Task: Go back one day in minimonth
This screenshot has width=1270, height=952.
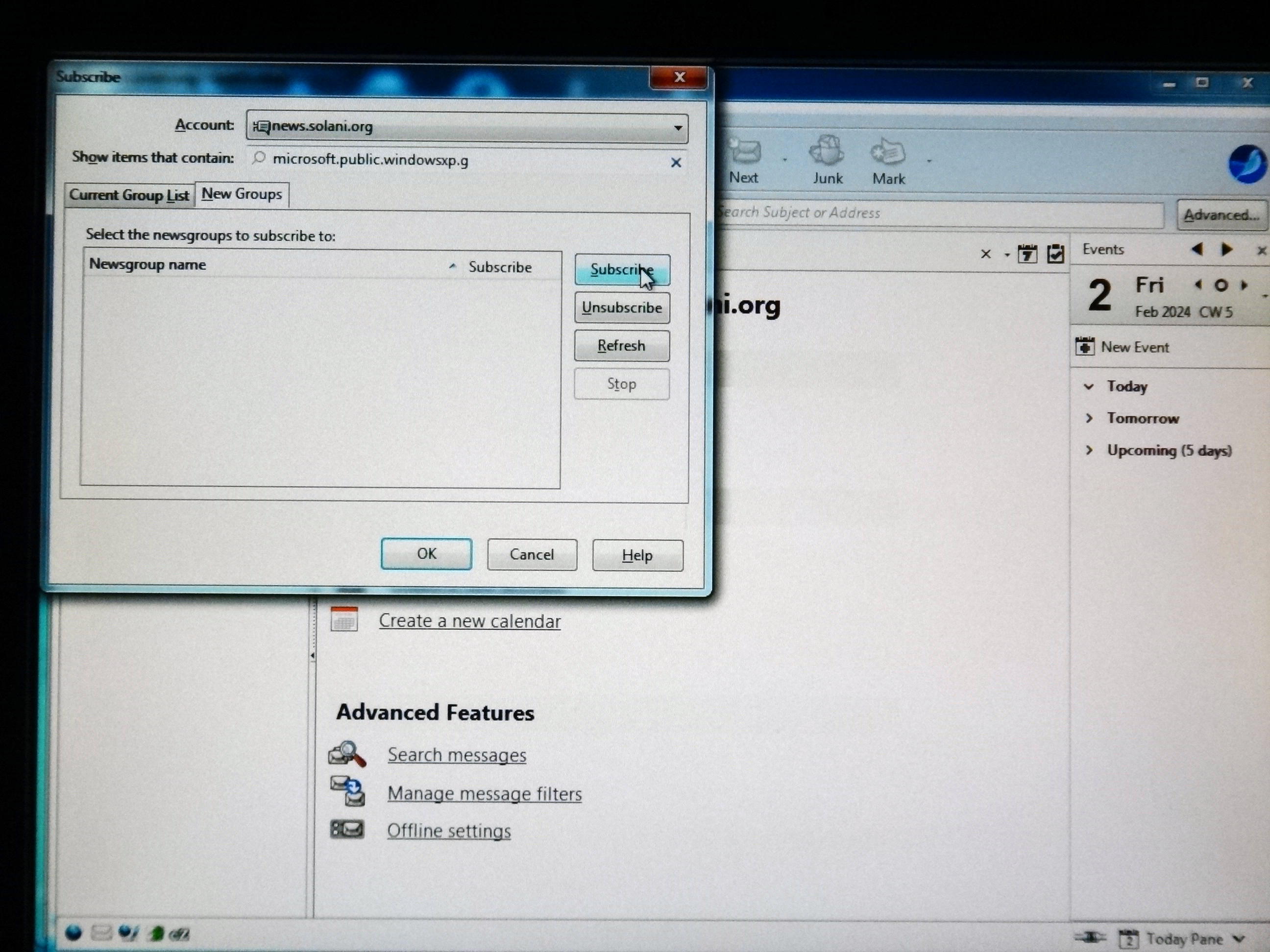Action: (x=1198, y=285)
